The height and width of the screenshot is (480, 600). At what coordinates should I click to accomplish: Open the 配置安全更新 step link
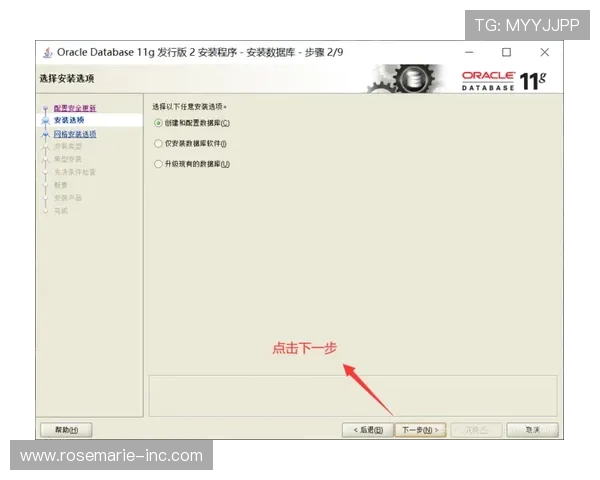pos(75,108)
